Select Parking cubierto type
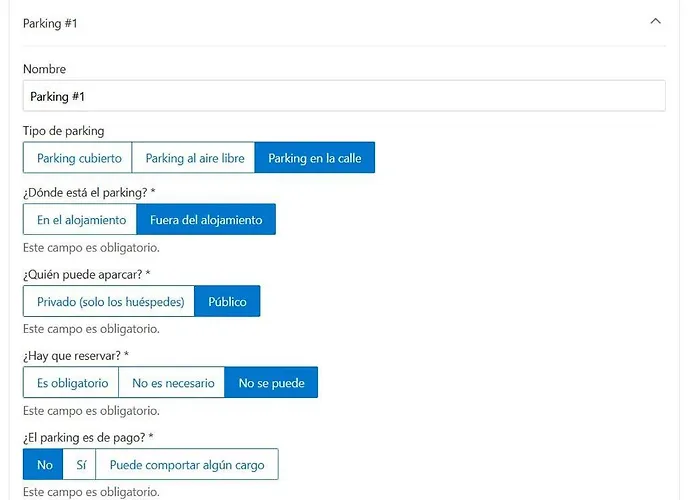Image resolution: width=700 pixels, height=500 pixels. click(78, 158)
